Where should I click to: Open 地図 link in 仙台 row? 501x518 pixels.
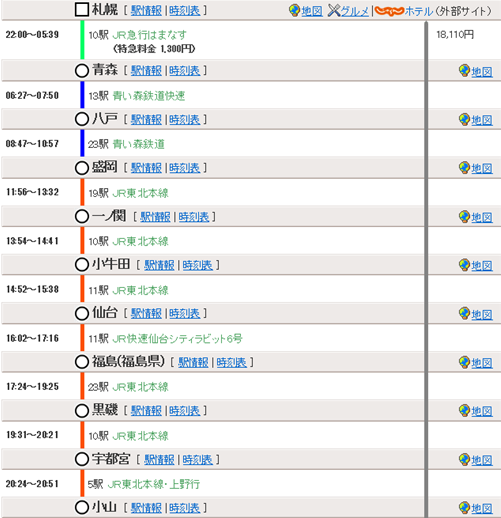coord(482,314)
